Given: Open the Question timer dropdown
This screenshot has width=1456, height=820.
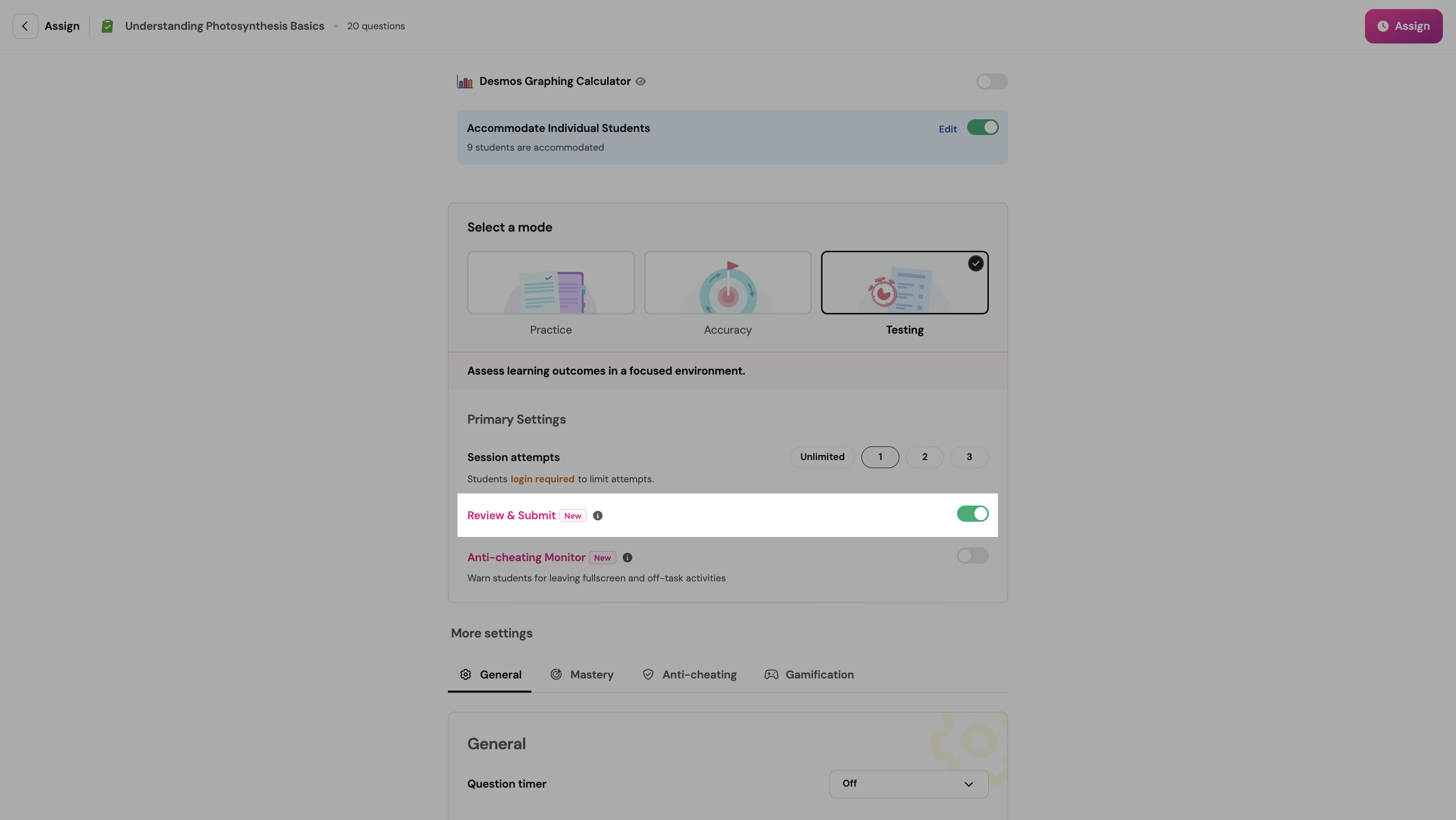Looking at the screenshot, I should [x=908, y=783].
